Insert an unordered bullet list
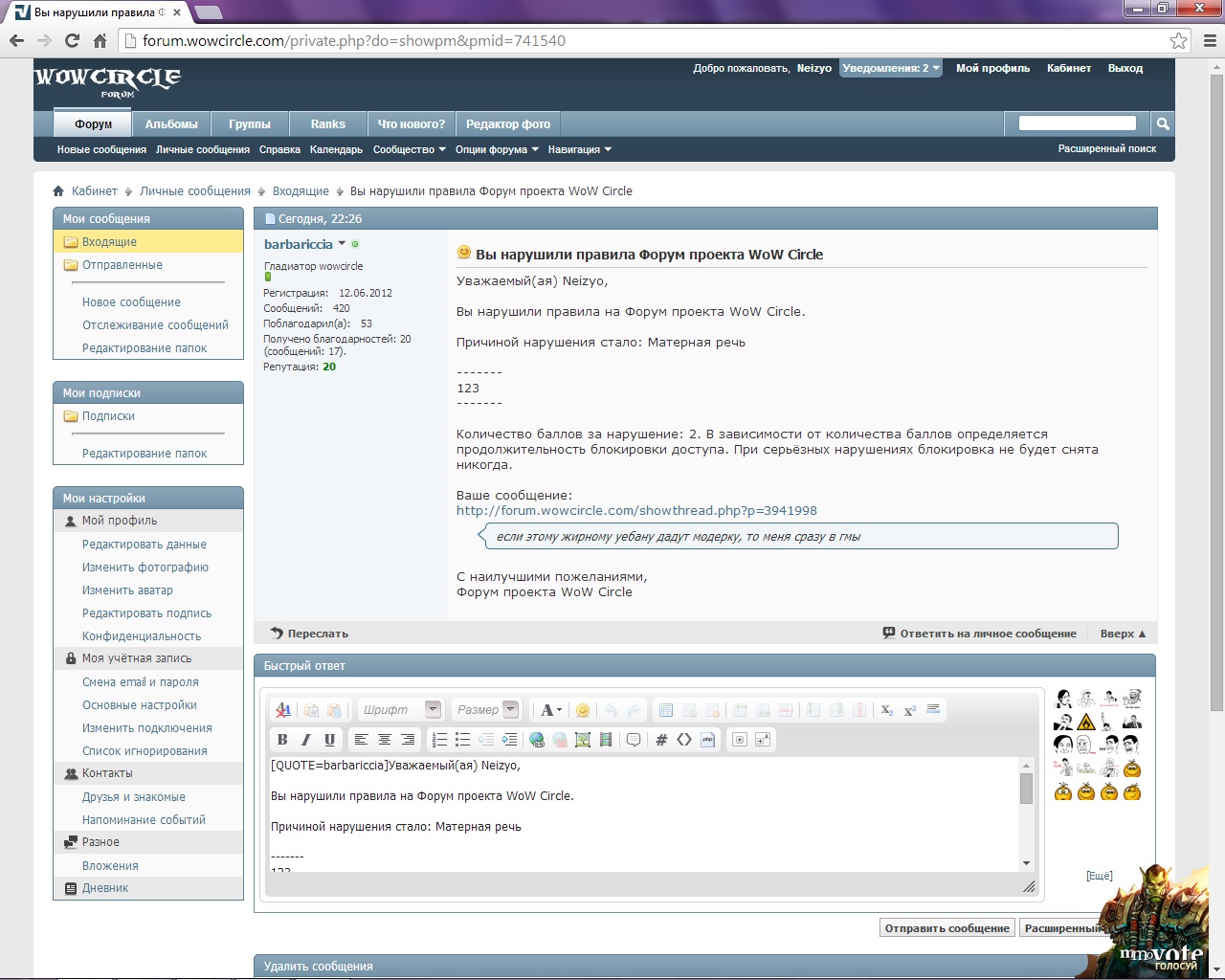The image size is (1225, 980). pyautogui.click(x=463, y=740)
